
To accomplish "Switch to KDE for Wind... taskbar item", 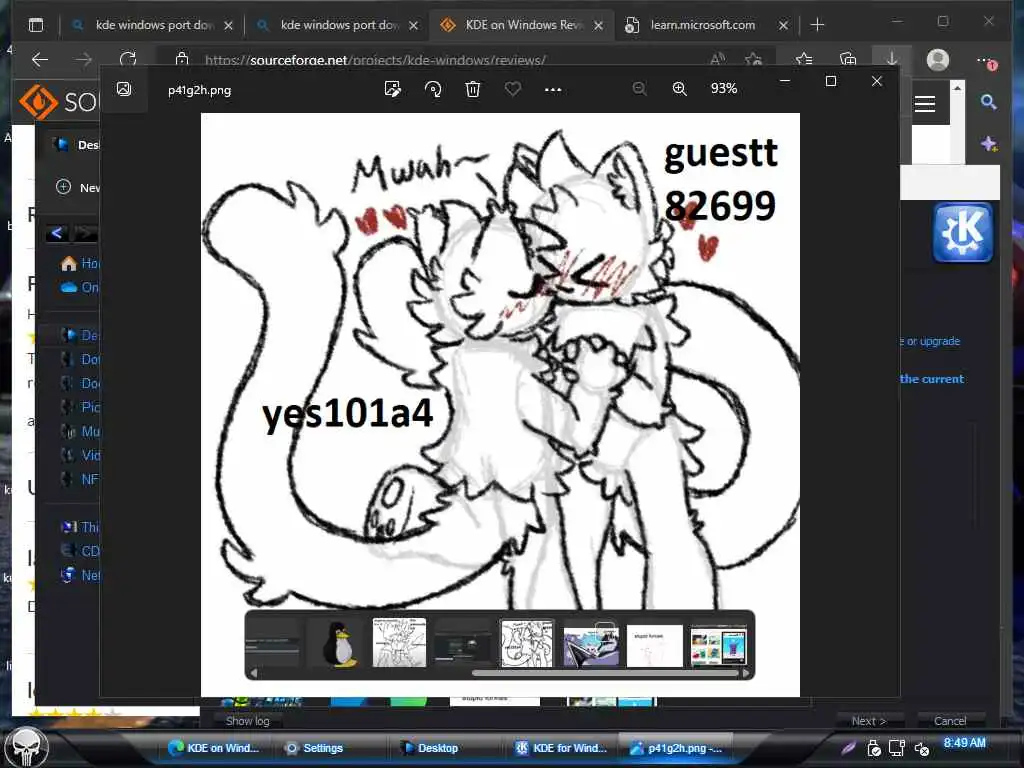I will [562, 748].
